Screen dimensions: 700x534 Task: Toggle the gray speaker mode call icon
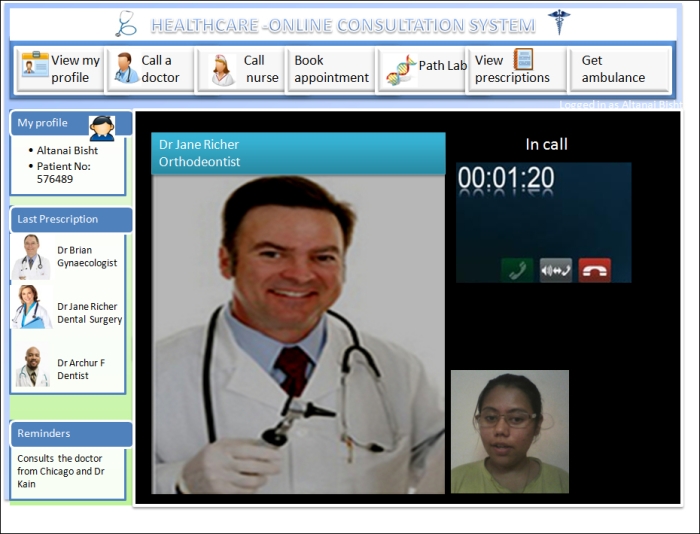point(556,270)
